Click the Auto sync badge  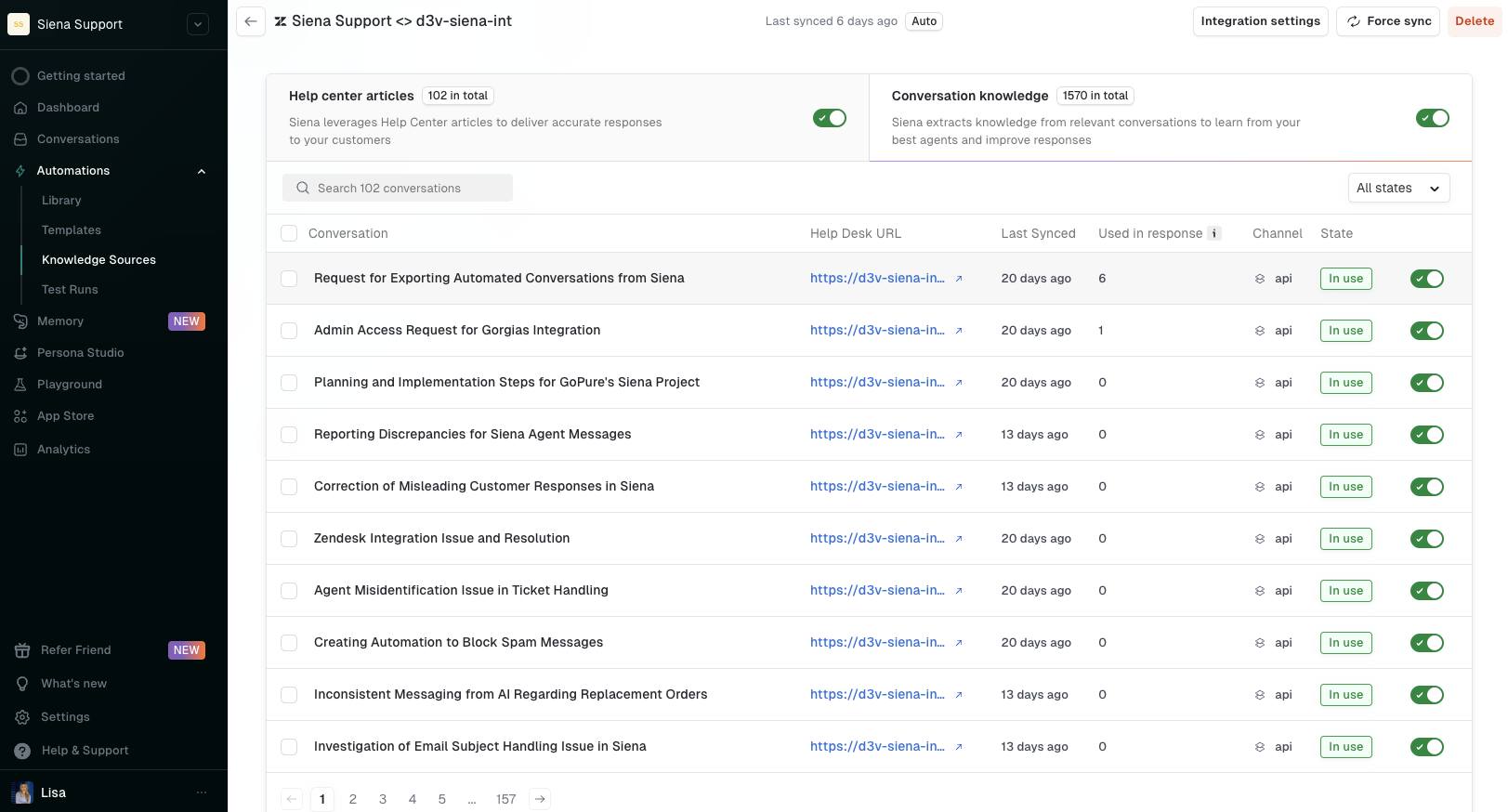pyautogui.click(x=924, y=21)
